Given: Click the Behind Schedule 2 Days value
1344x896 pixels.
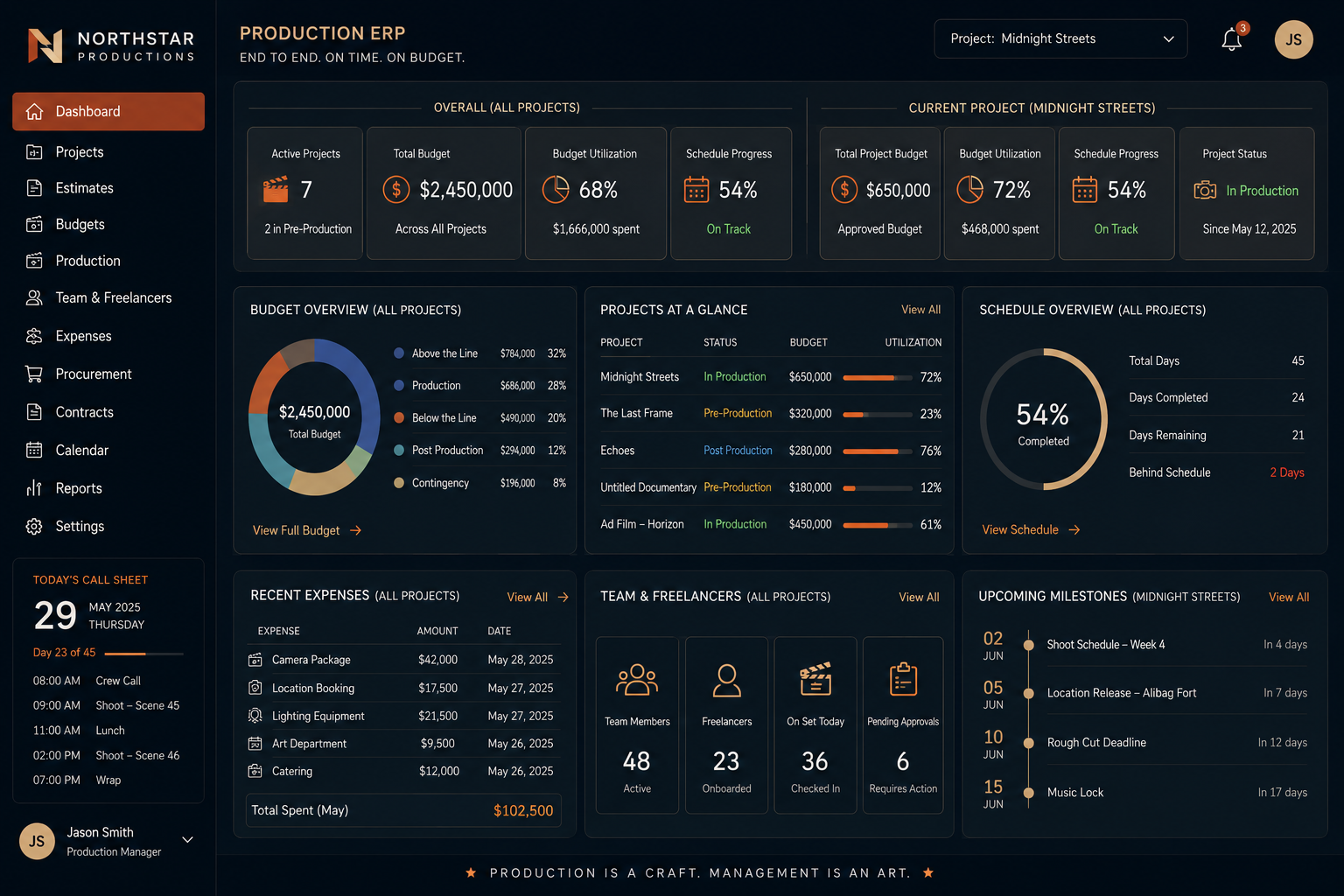Looking at the screenshot, I should 1287,472.
